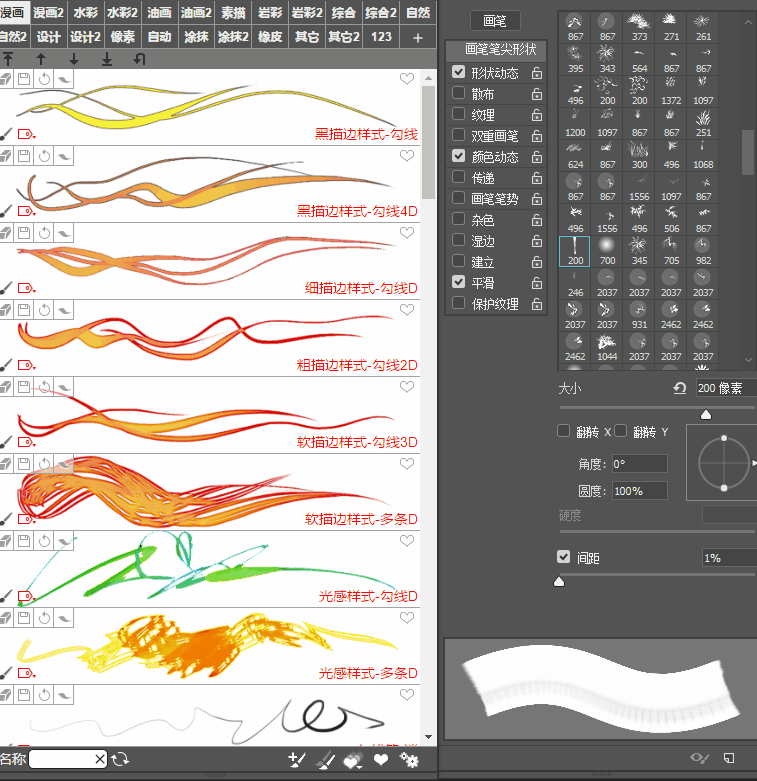Select 涂抹 brush tab
This screenshot has width=757, height=781.
click(x=196, y=37)
